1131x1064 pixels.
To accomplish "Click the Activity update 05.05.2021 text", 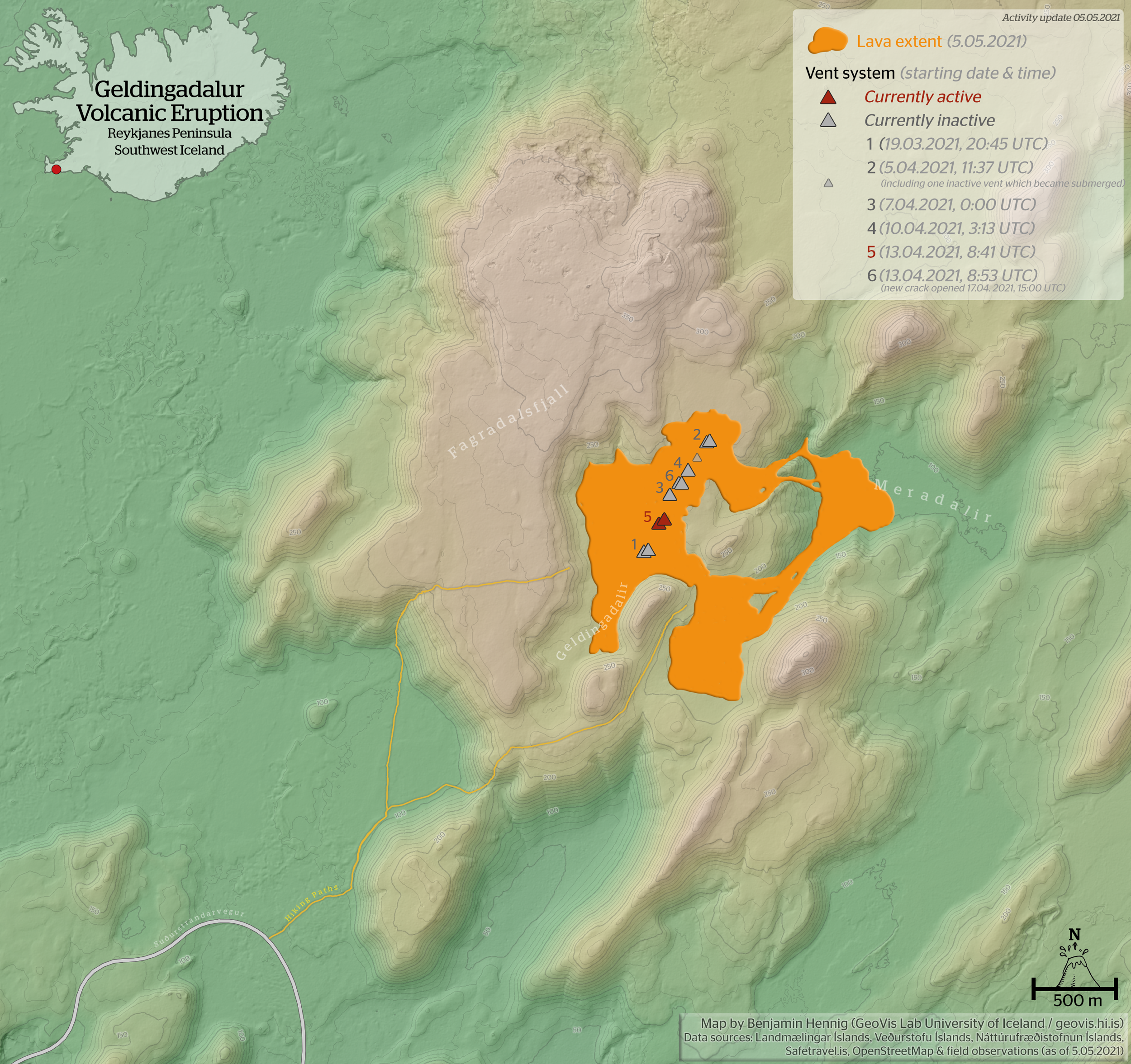I will click(1060, 18).
